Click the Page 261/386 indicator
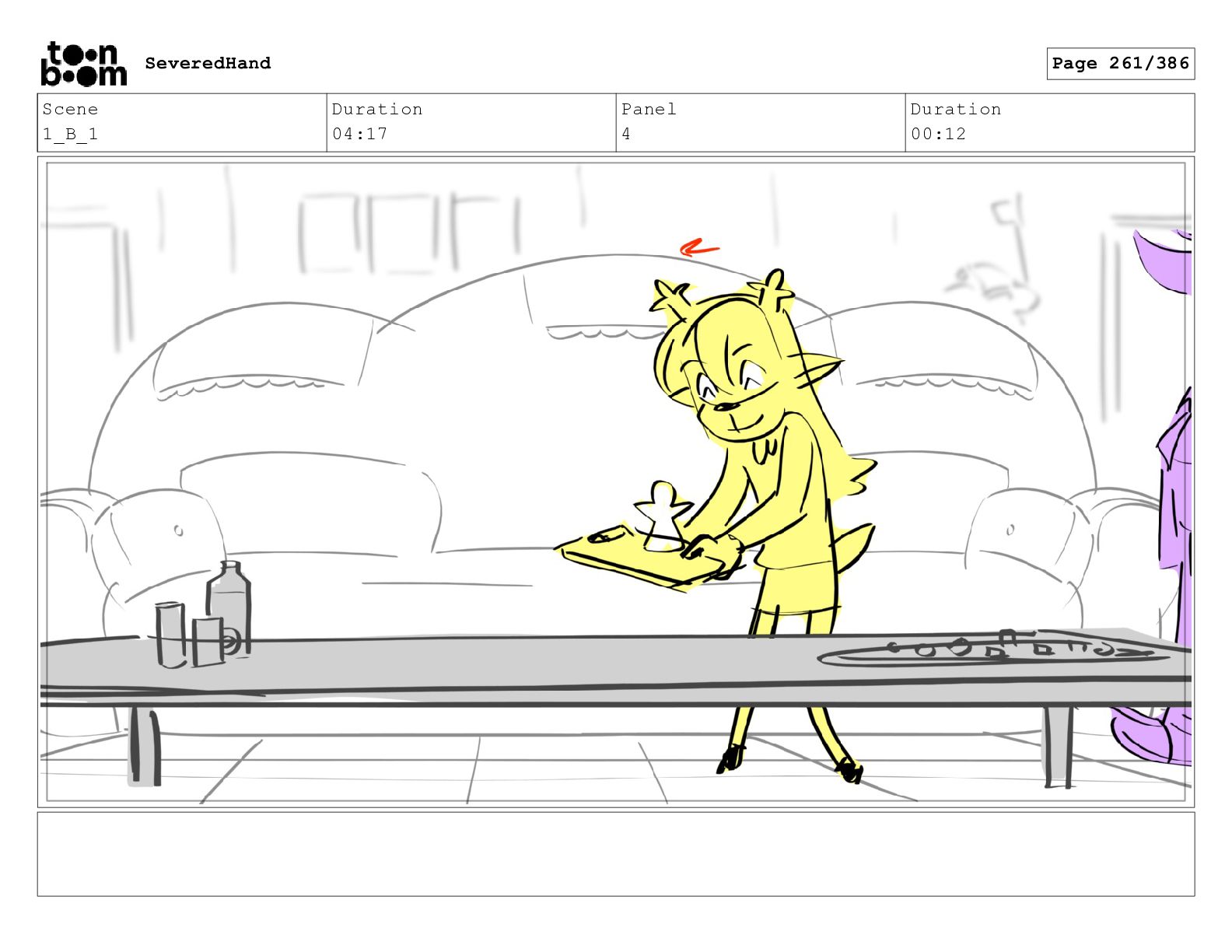The image size is (1232, 952). 1120,64
